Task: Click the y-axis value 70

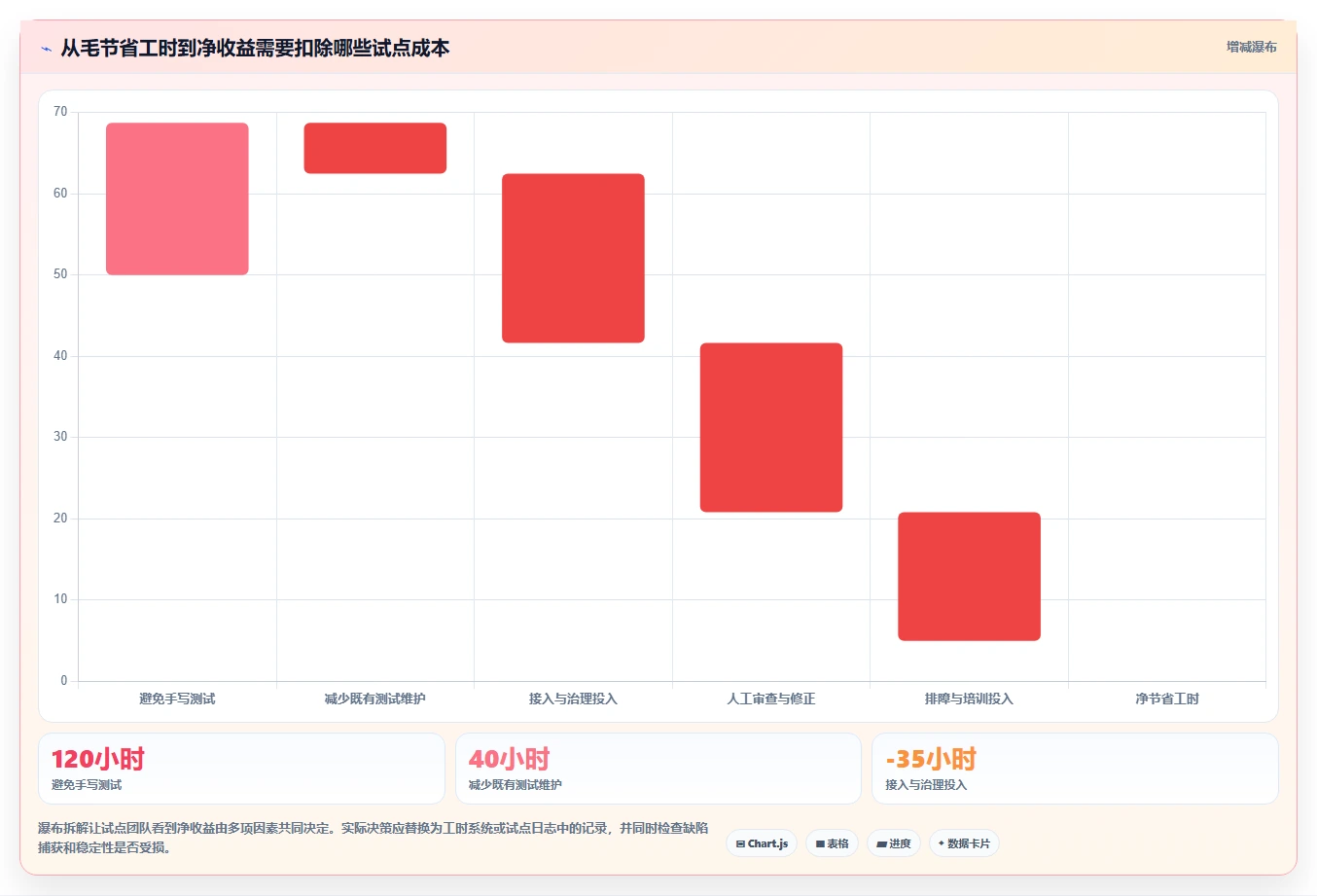Action: [60, 112]
